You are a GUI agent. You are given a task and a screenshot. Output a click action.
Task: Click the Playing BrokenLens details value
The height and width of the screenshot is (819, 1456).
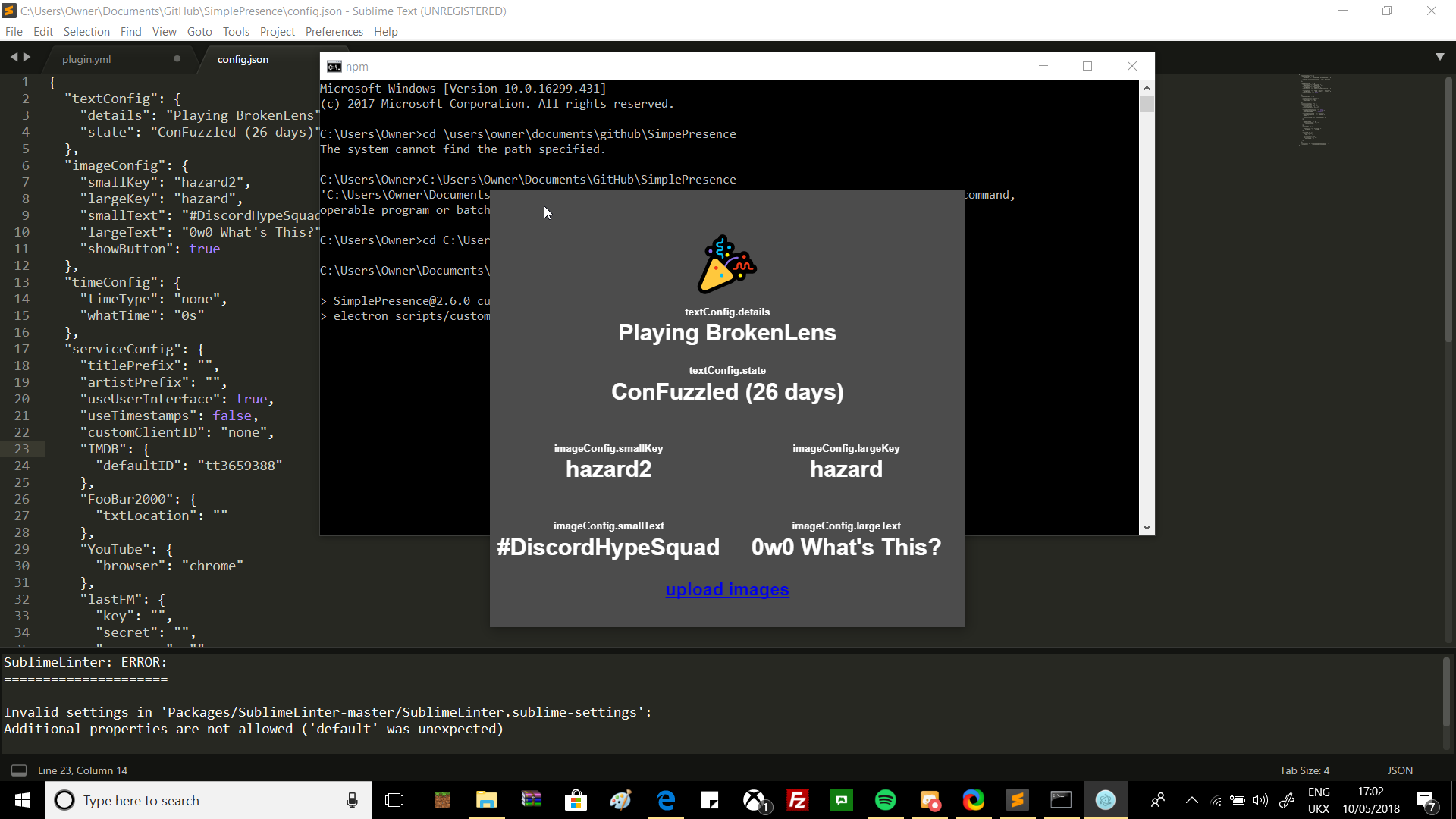pos(727,333)
